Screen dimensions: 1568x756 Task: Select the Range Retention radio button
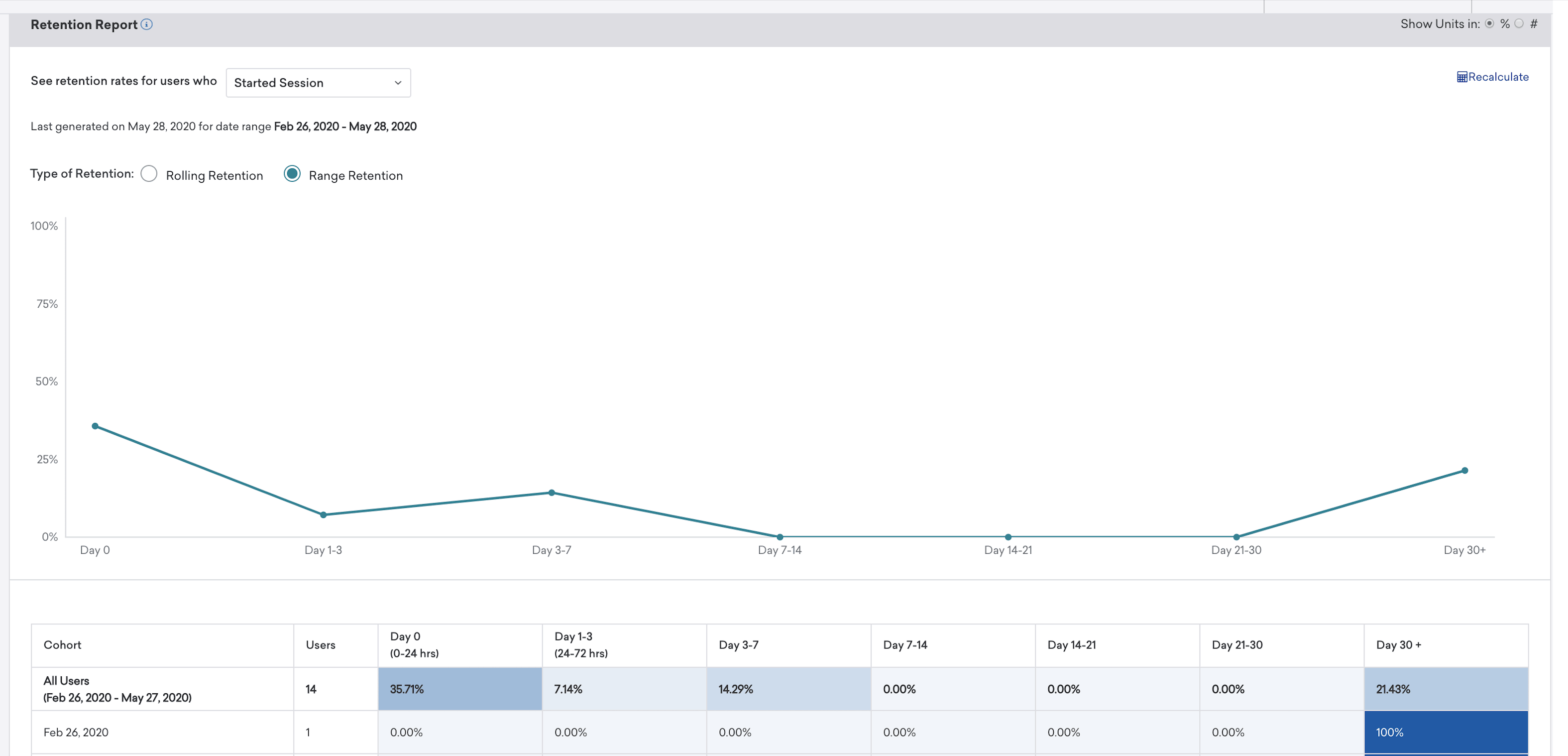tap(292, 174)
